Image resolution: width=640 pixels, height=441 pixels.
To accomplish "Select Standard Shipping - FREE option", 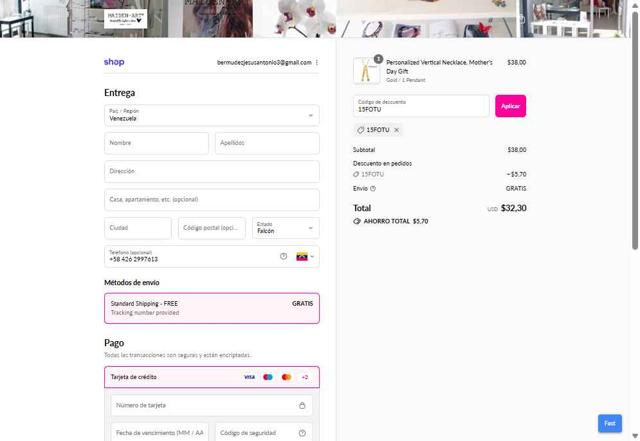I will (x=212, y=308).
